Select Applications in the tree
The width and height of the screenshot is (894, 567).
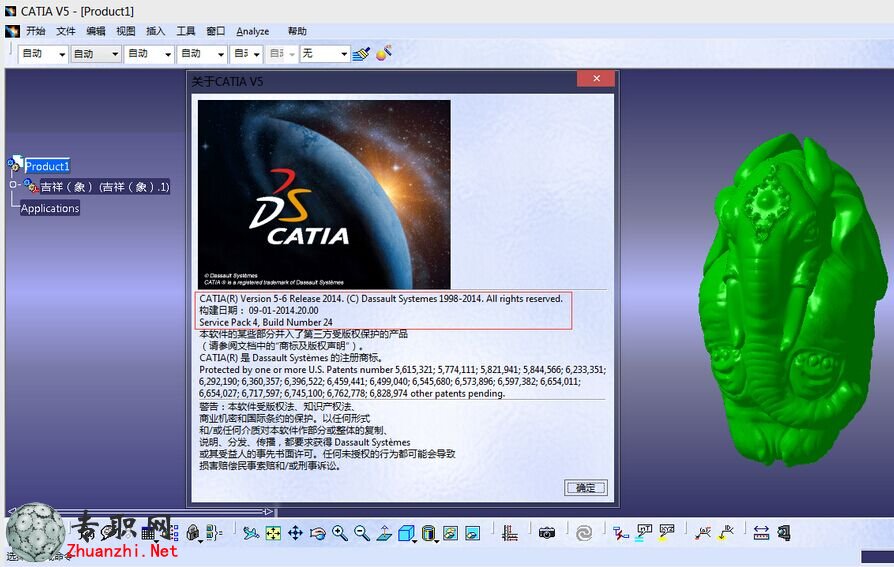click(x=50, y=208)
